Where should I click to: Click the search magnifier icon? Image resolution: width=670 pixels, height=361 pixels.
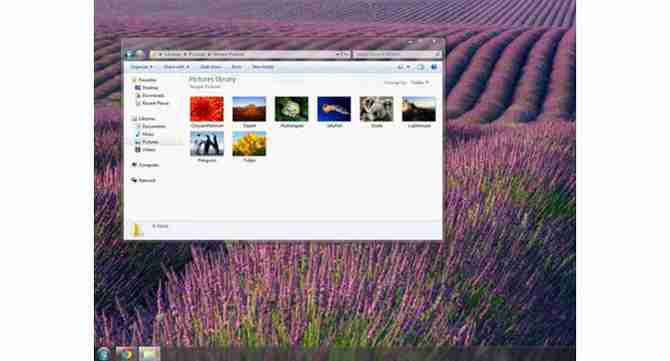click(x=437, y=54)
